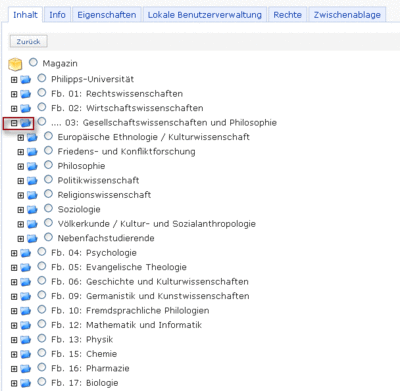Screen dimensions: 400x391
Task: Click folder icon next to Religionswissenschaft
Action: pos(32,195)
